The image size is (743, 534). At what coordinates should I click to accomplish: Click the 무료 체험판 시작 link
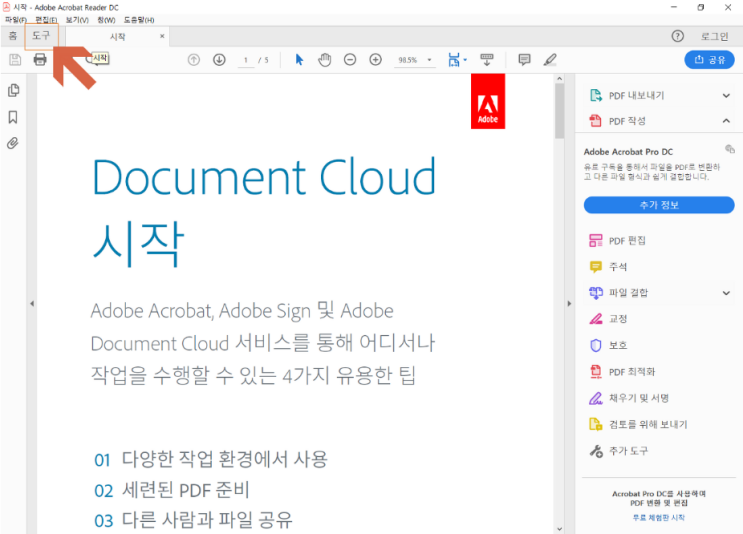point(659,517)
